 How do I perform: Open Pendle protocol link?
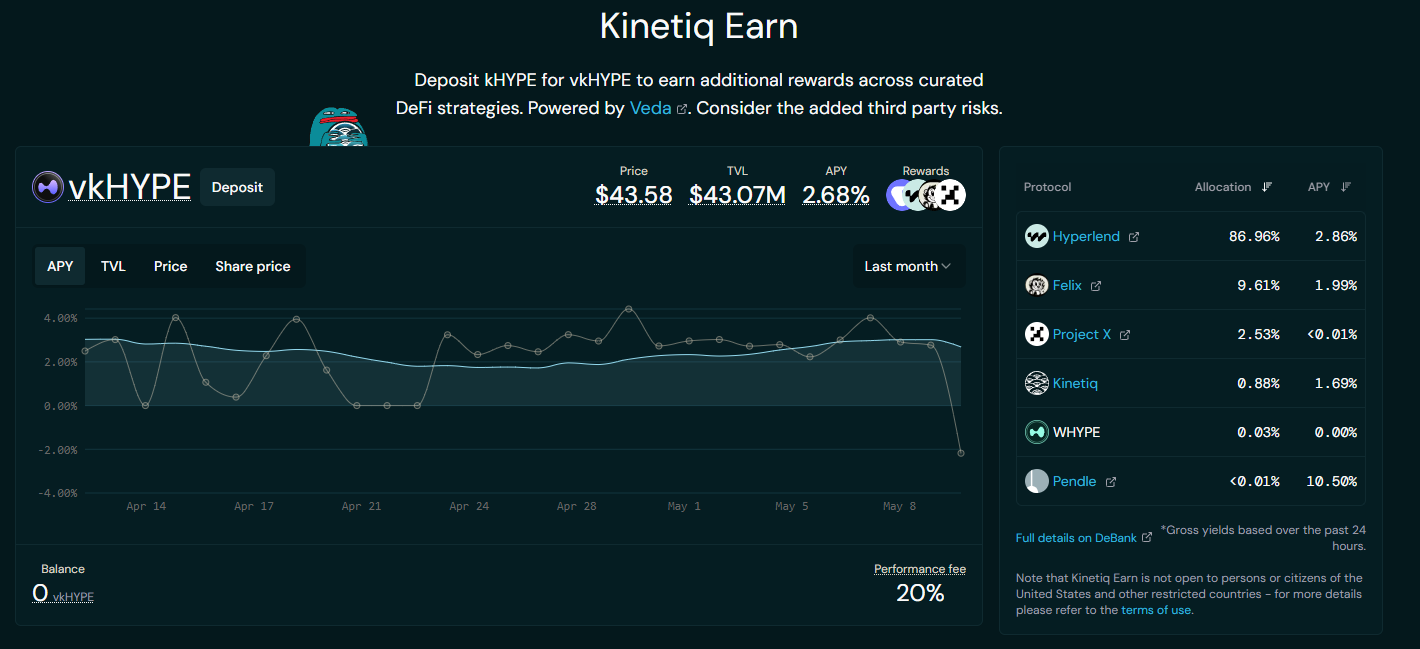(x=1075, y=482)
